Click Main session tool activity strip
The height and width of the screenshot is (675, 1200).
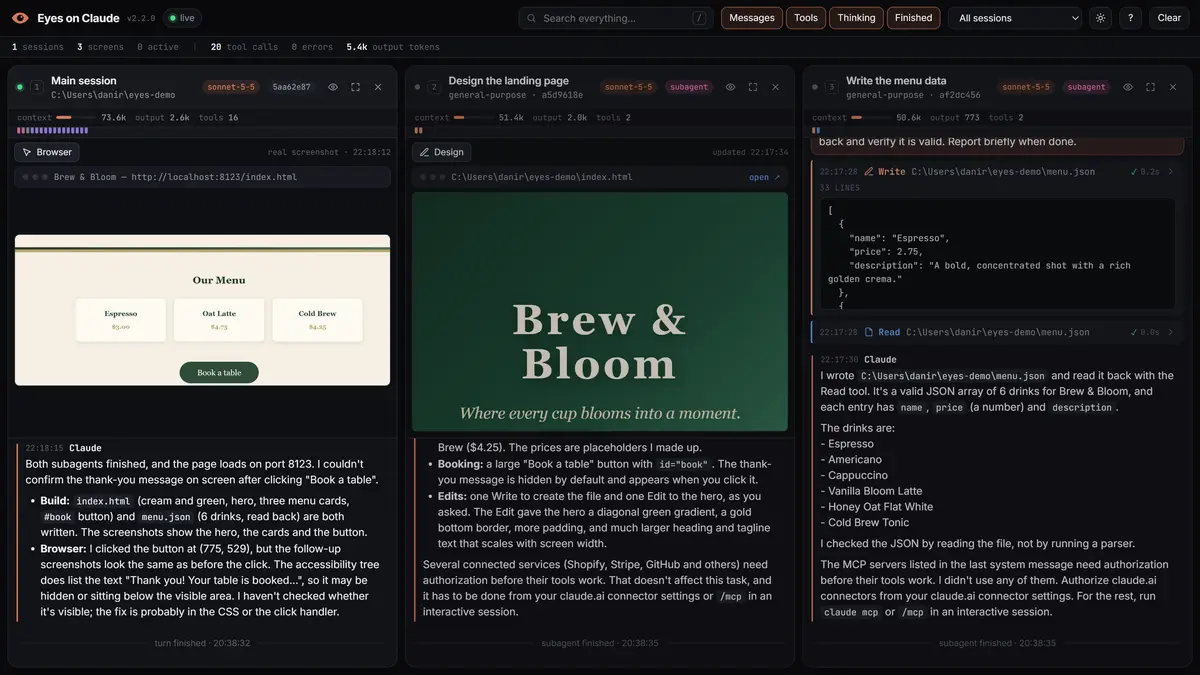coord(53,130)
